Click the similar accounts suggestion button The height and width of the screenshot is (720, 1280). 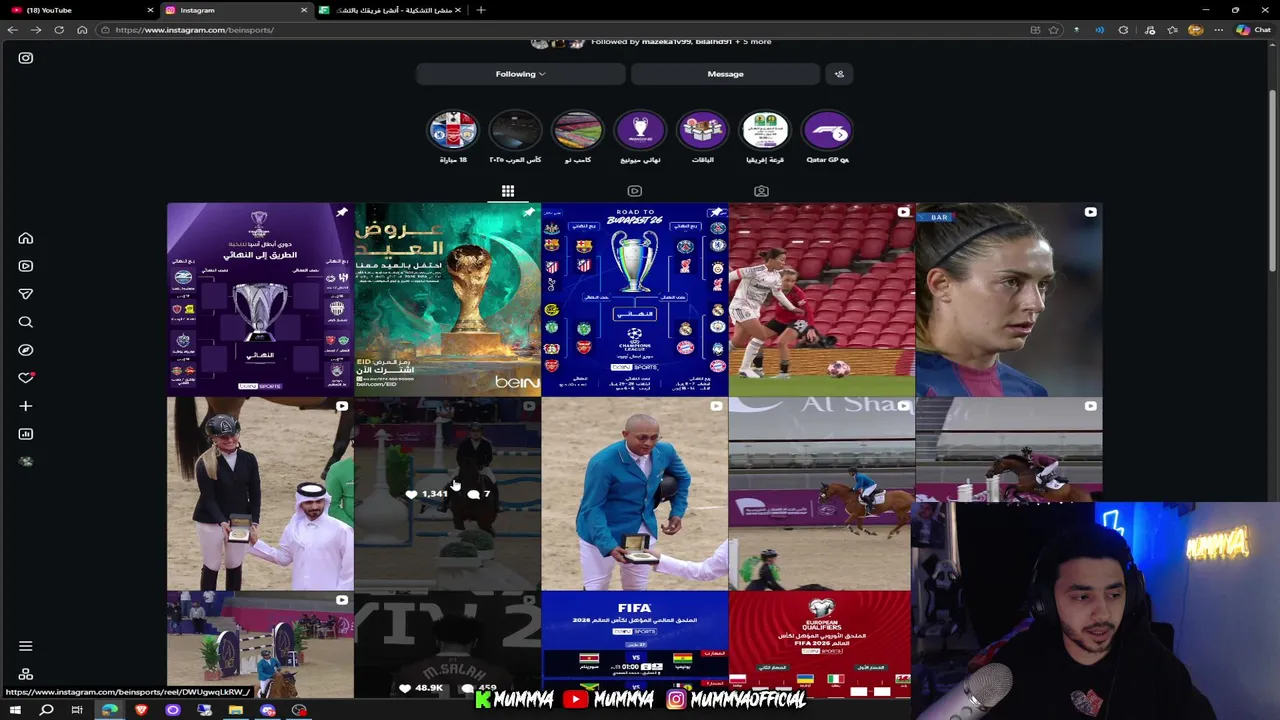coord(839,74)
